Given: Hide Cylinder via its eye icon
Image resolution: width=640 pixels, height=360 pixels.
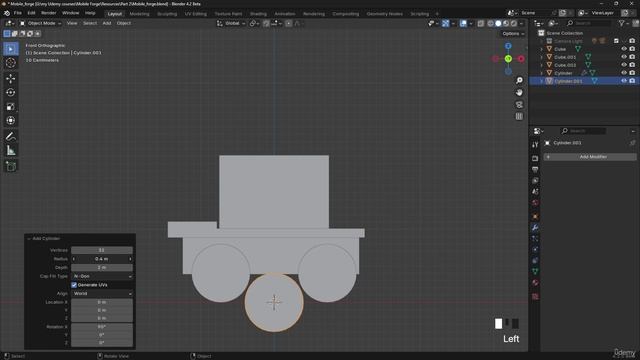Looking at the screenshot, I should [x=624, y=73].
